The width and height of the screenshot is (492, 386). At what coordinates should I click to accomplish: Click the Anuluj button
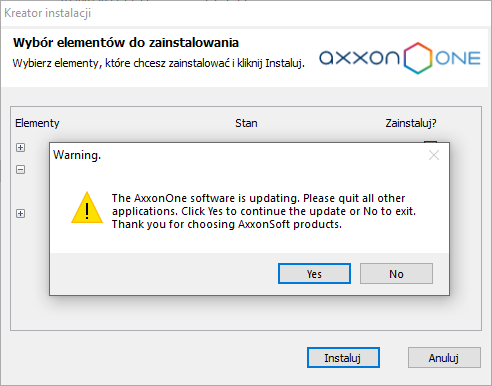coord(444,358)
